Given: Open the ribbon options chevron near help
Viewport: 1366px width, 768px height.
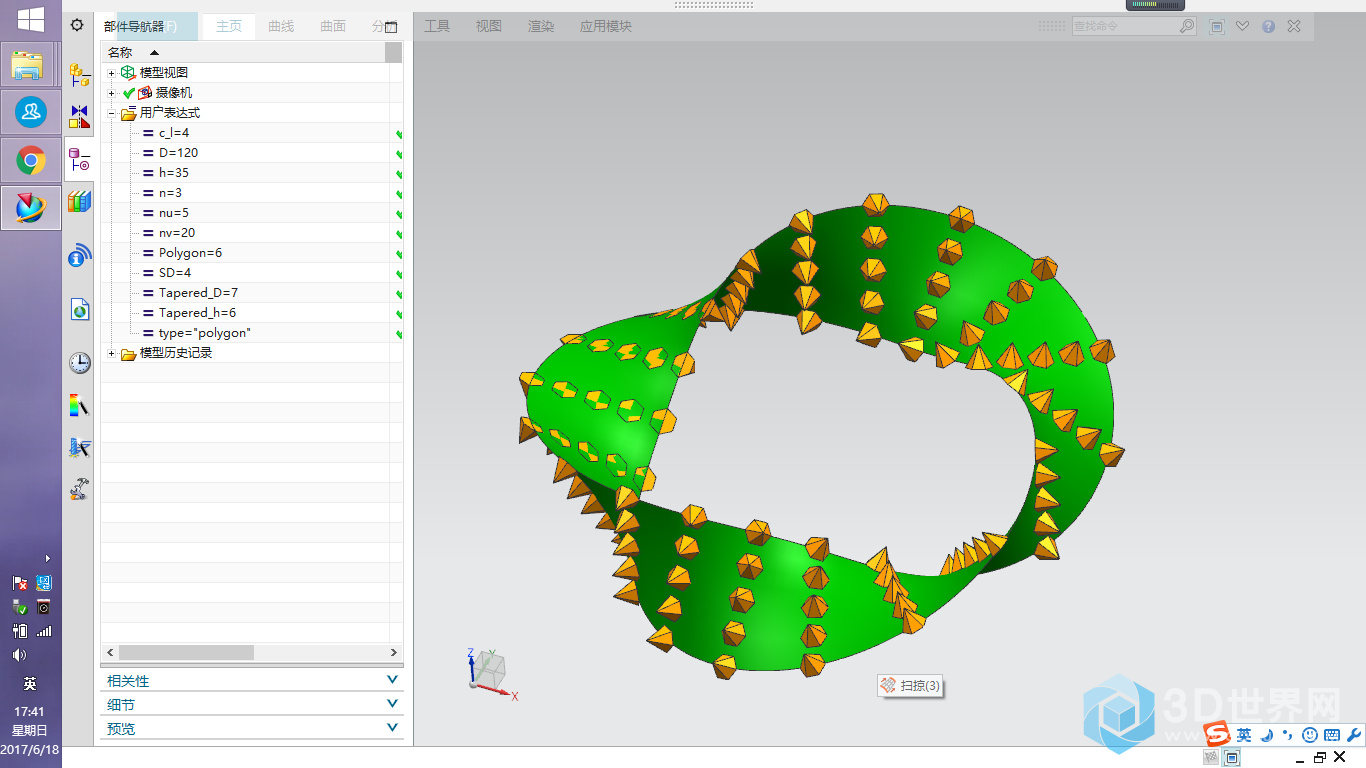Looking at the screenshot, I should 1242,27.
